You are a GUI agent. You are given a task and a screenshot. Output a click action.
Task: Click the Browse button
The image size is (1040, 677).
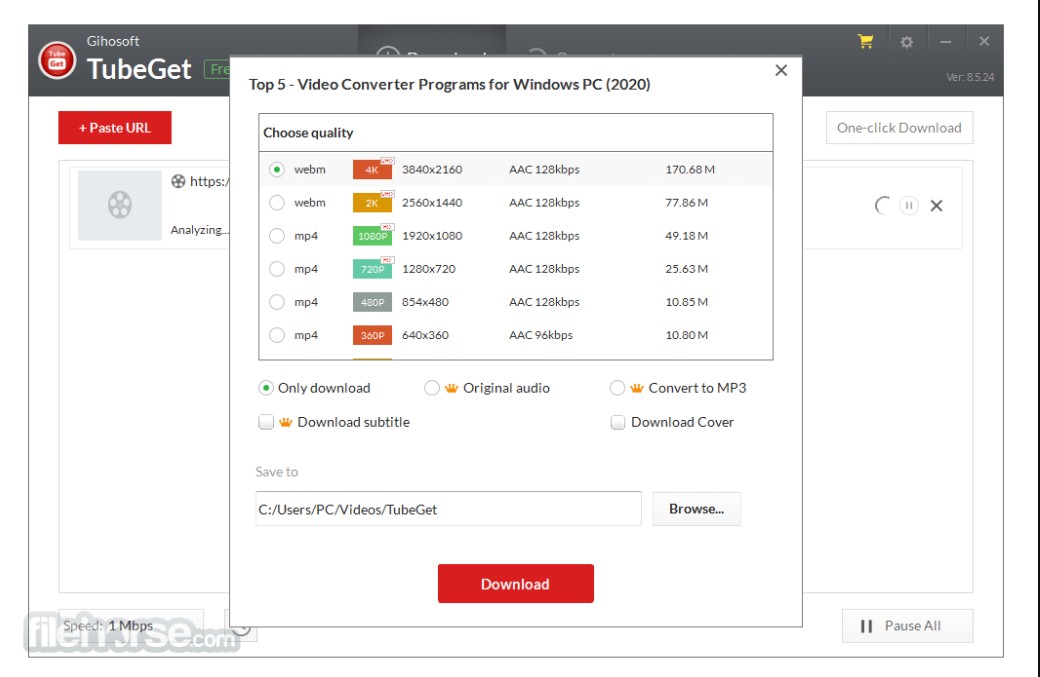[x=696, y=509]
